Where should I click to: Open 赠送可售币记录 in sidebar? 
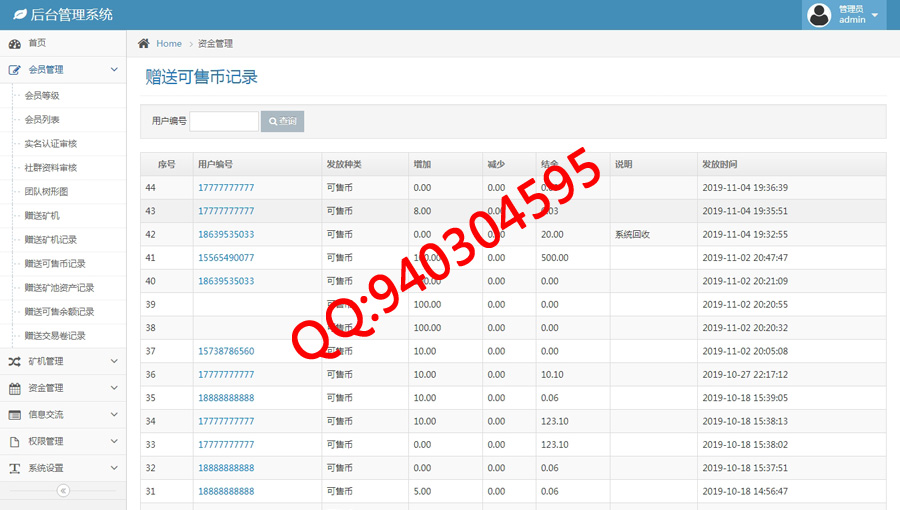coord(55,264)
